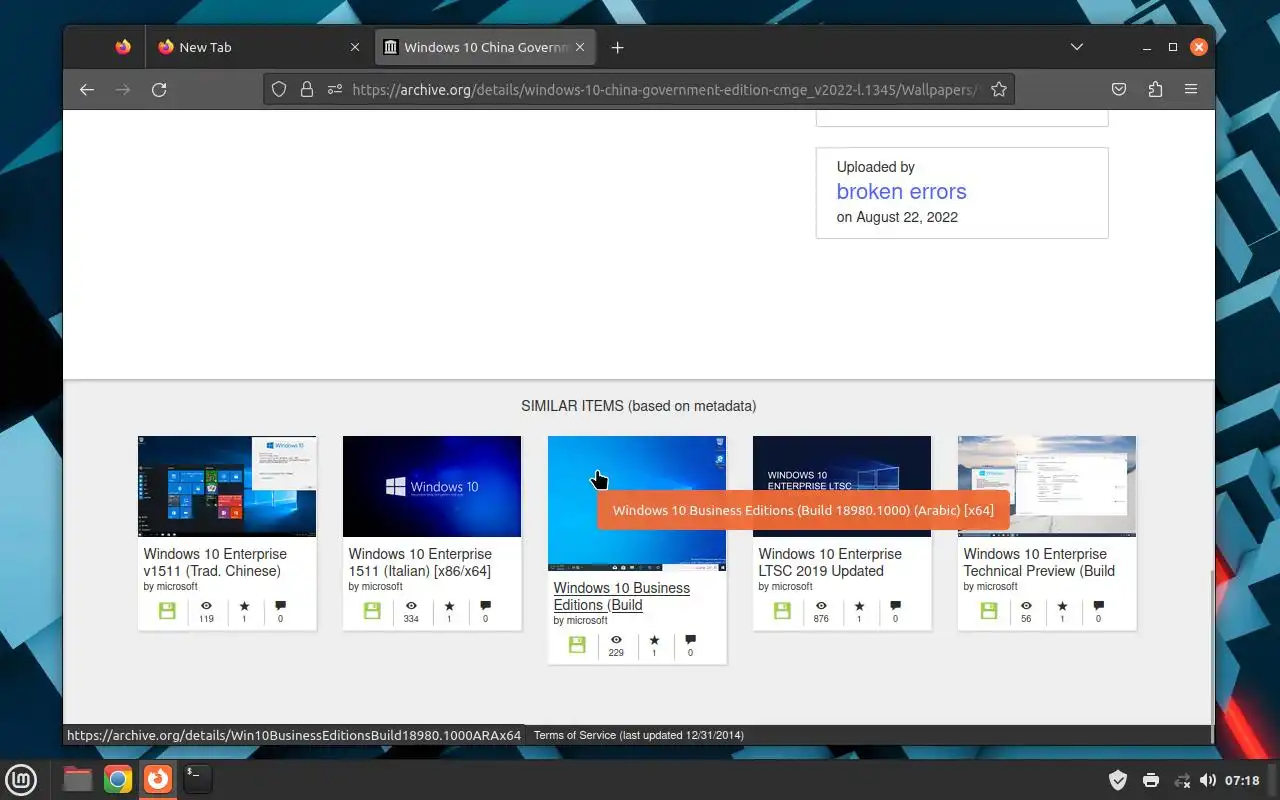Launch Chrome from taskbar
The height and width of the screenshot is (800, 1280).
(118, 778)
